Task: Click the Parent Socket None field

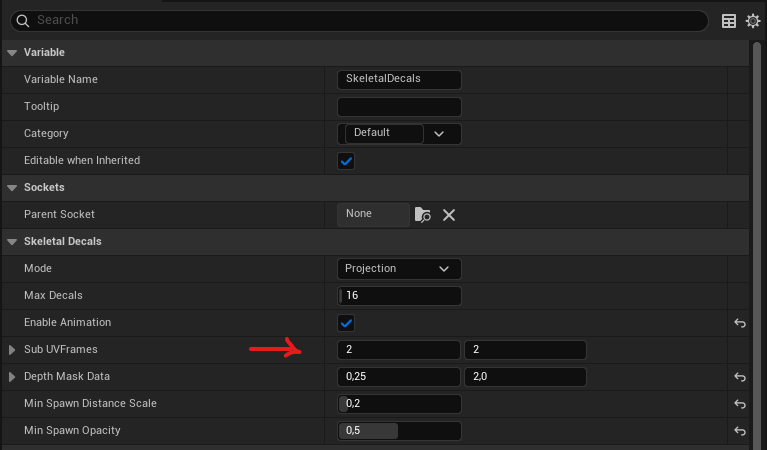Action: 373,215
